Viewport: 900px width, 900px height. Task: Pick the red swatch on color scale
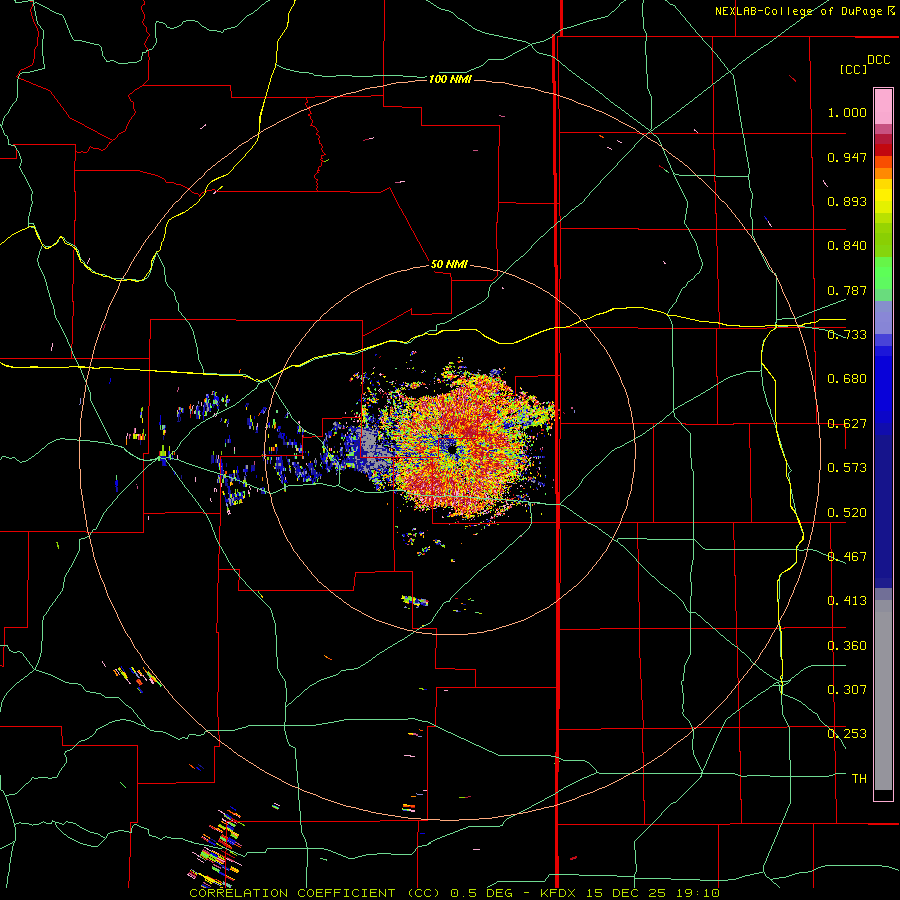click(883, 150)
